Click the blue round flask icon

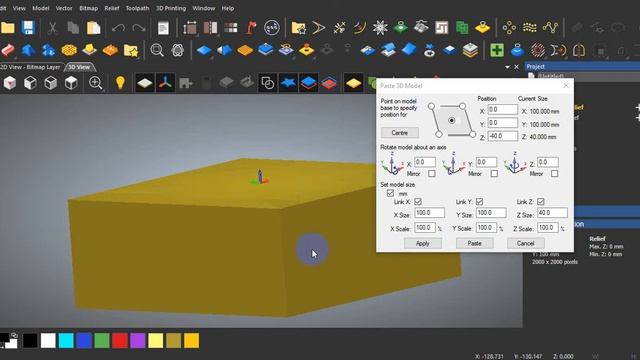(x=517, y=50)
